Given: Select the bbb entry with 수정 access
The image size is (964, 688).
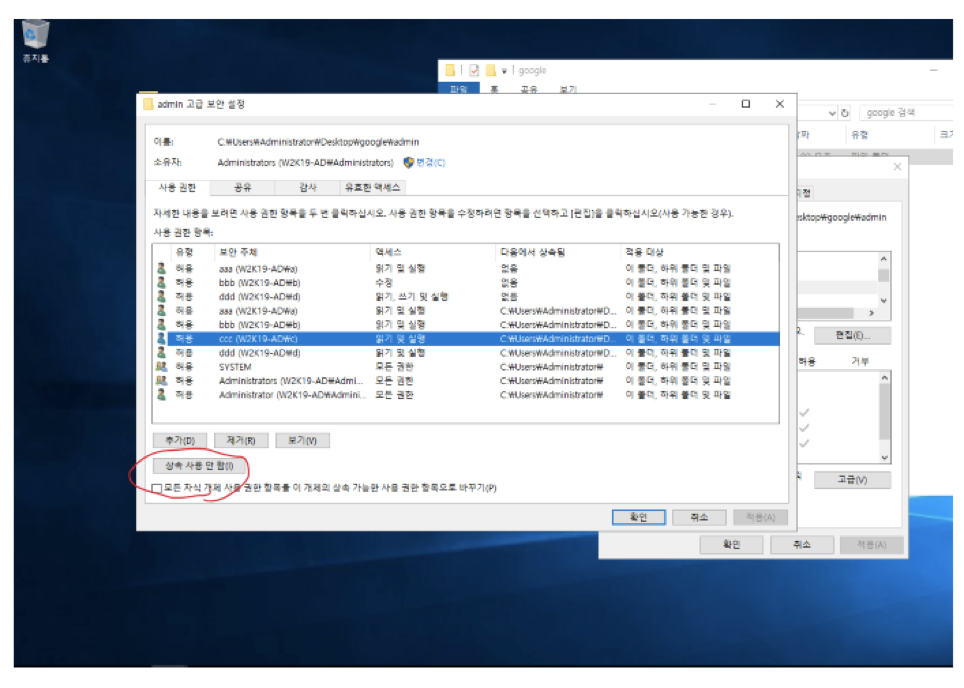Looking at the screenshot, I should 467,283.
